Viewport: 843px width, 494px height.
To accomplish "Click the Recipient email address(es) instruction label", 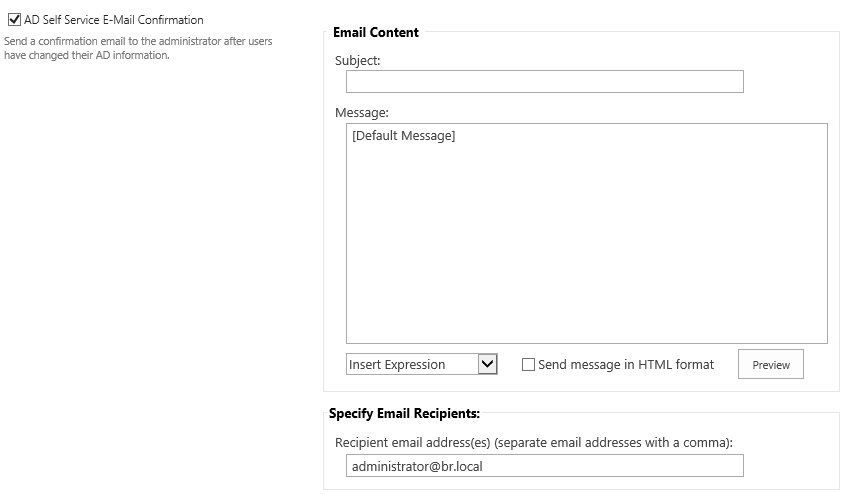I will point(534,442).
